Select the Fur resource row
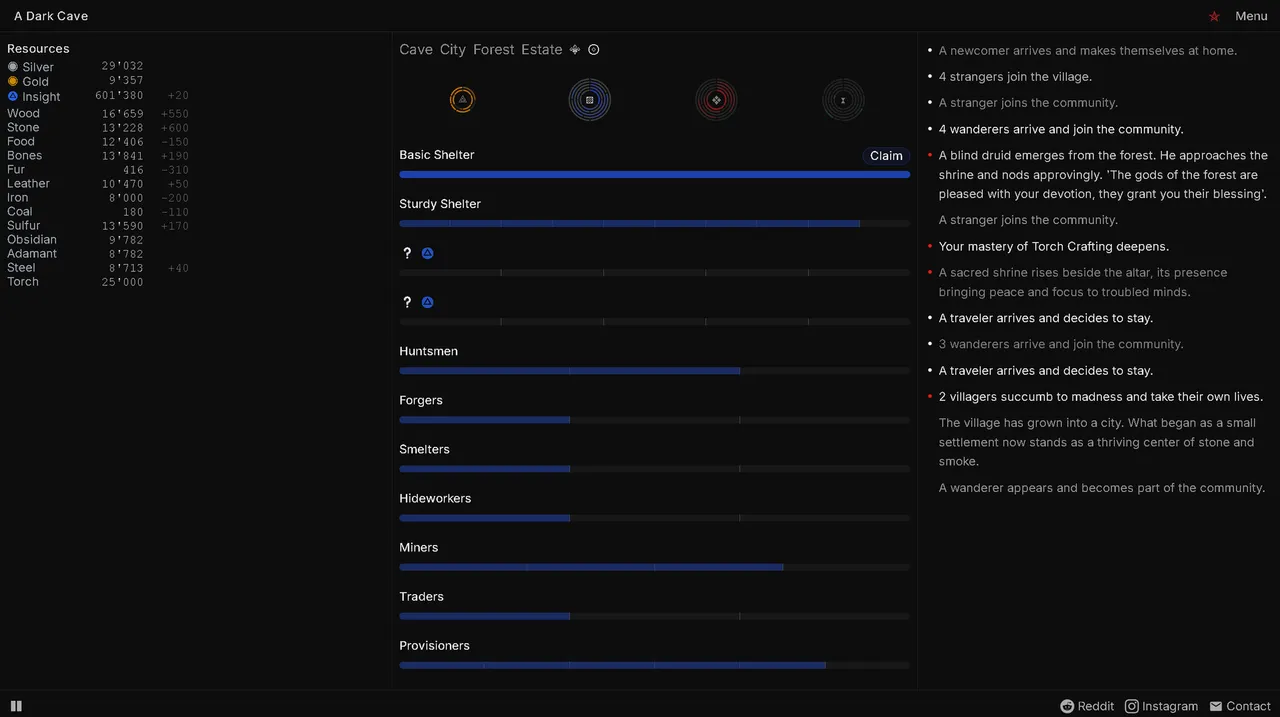Viewport: 1280px width, 717px height. coord(98,170)
